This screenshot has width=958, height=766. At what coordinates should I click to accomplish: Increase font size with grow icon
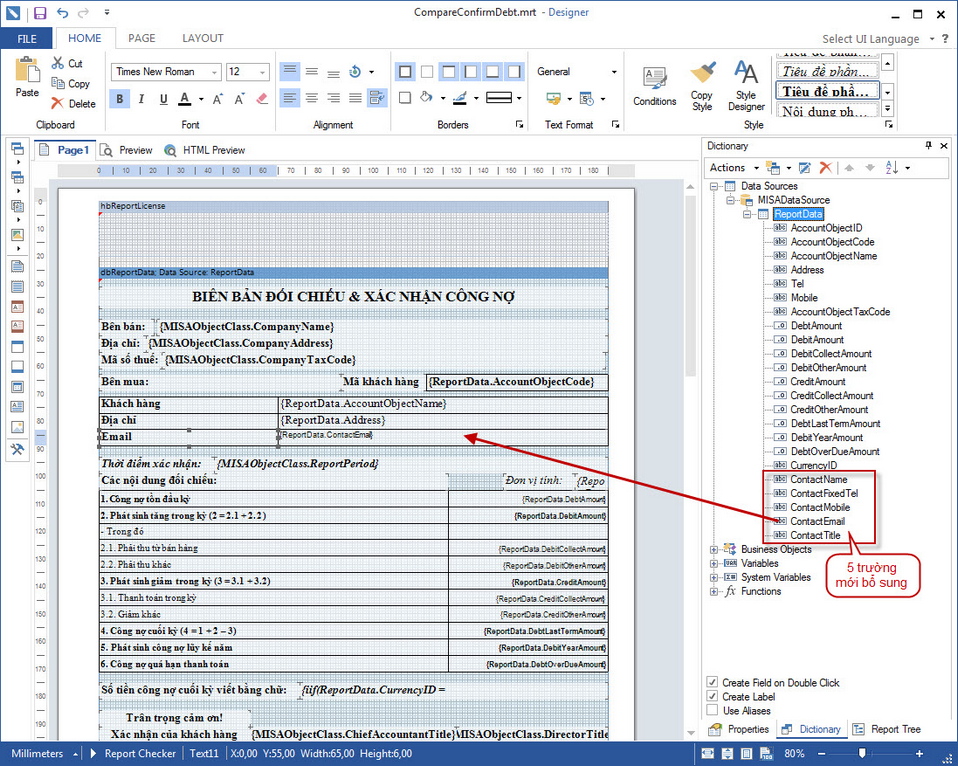(218, 98)
